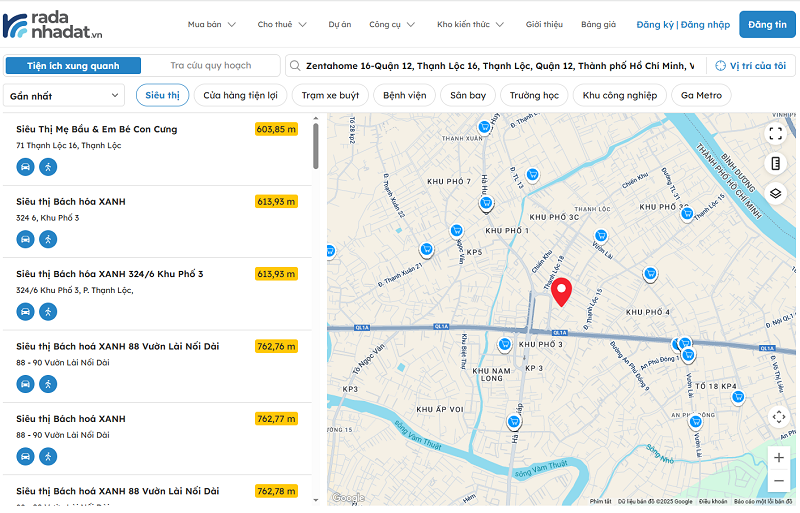This screenshot has height=513, width=800.
Task: Open the Bảng giá menu item
Action: (598, 24)
